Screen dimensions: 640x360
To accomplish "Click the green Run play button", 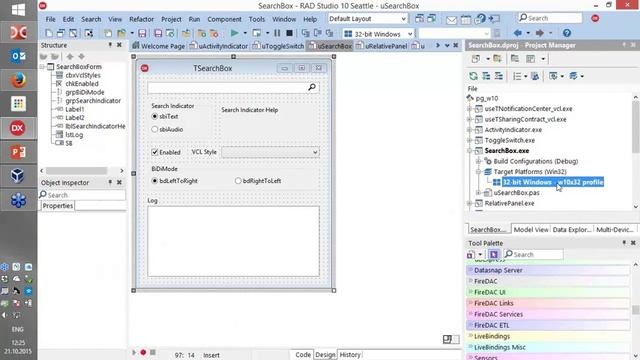I will tap(234, 33).
